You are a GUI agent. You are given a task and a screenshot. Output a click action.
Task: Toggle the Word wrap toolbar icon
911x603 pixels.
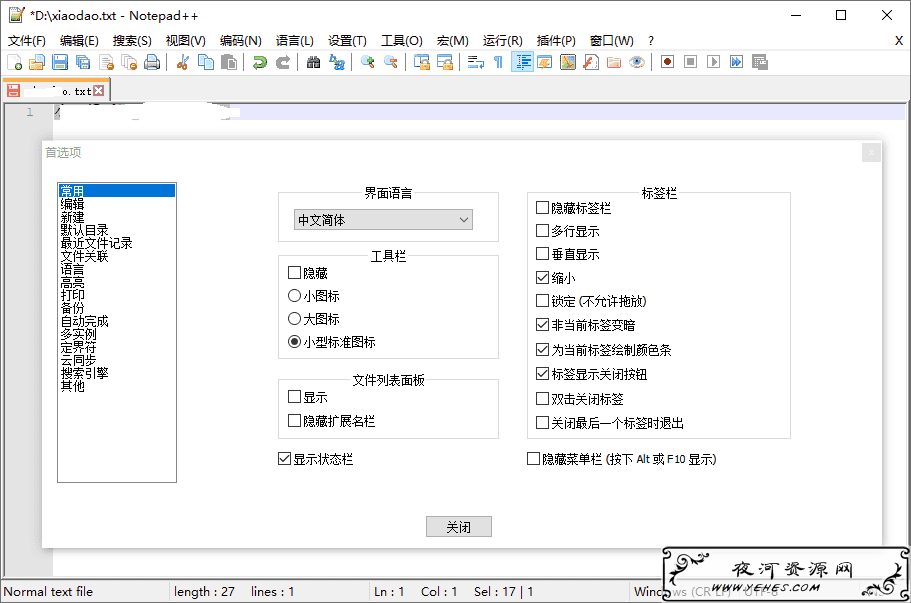coord(475,62)
